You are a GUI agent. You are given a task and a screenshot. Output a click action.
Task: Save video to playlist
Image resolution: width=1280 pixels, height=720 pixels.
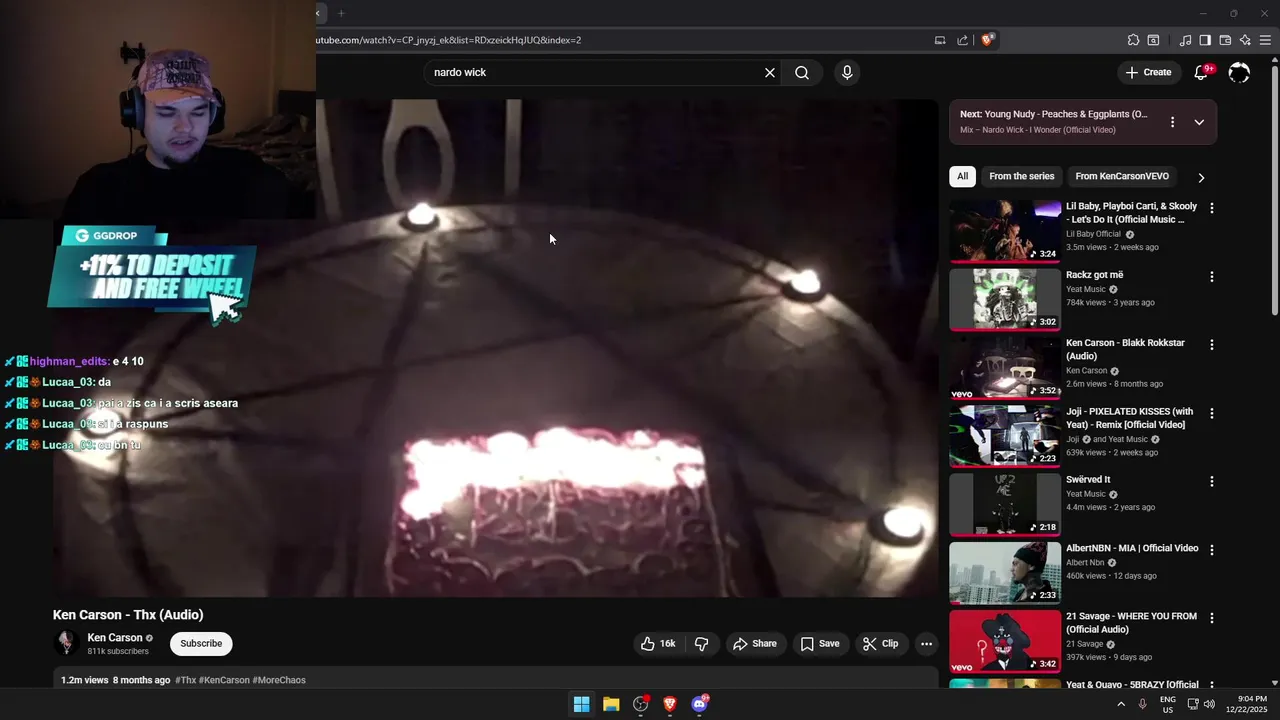click(x=820, y=644)
